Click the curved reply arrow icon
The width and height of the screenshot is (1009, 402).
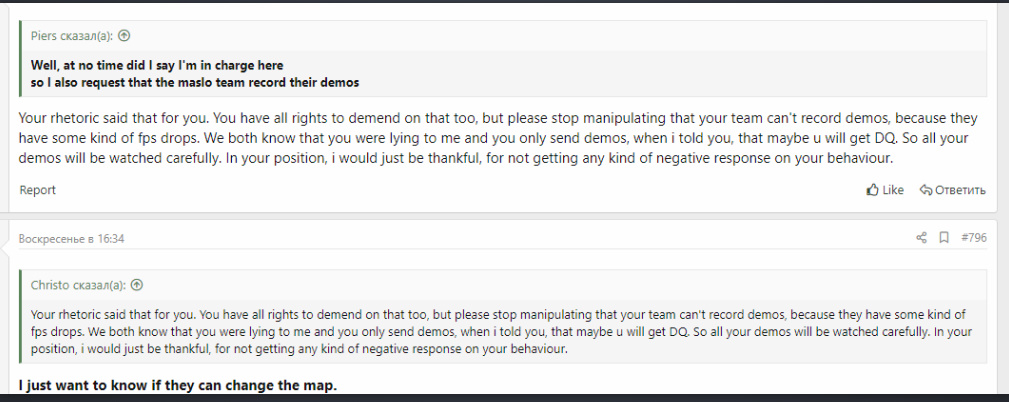[926, 190]
